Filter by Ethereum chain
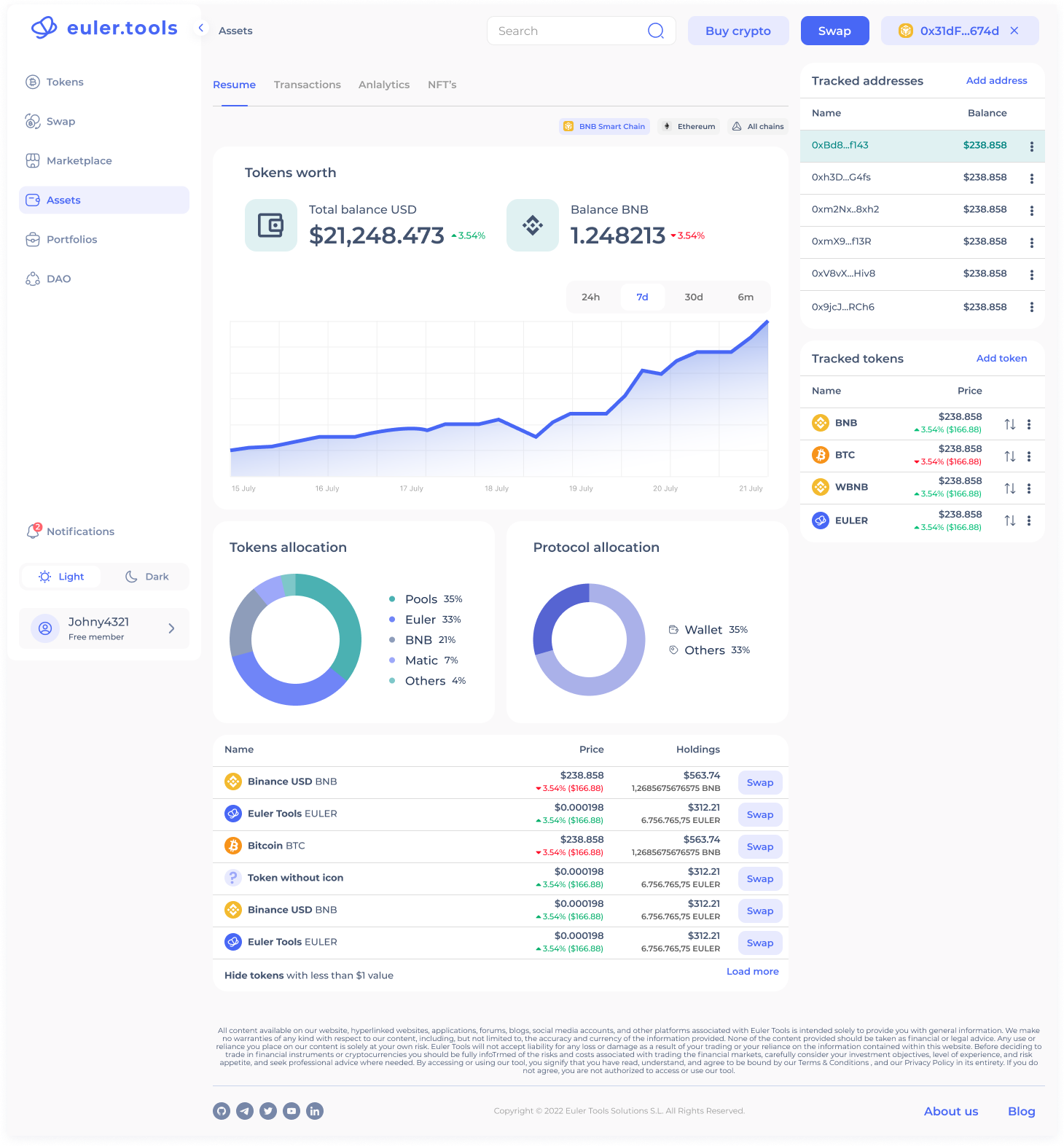1064x1146 pixels. click(689, 126)
